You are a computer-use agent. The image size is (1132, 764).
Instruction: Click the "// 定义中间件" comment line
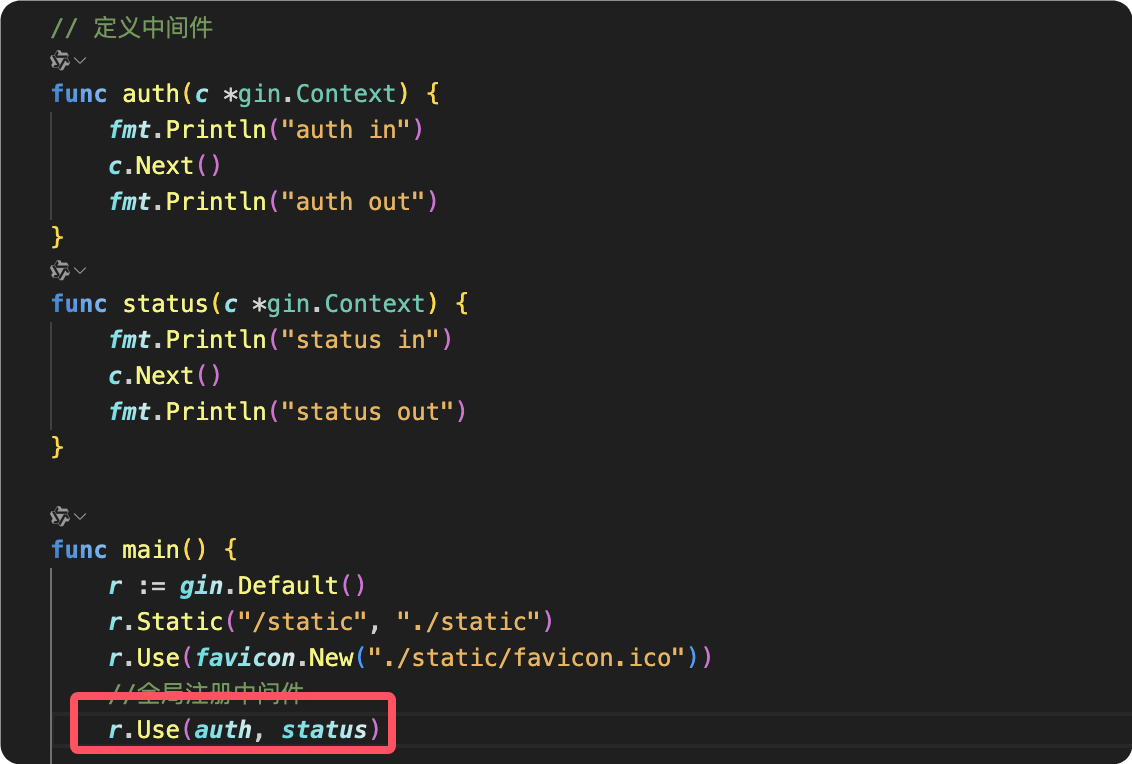pyautogui.click(x=131, y=28)
